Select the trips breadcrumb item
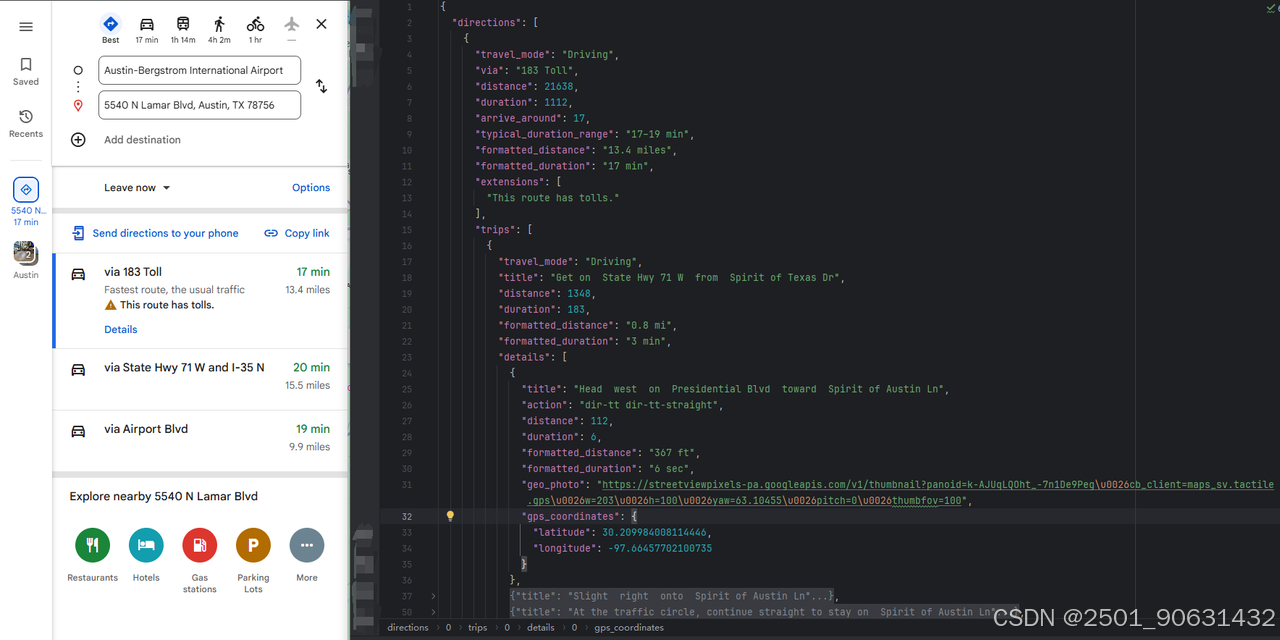Image resolution: width=1280 pixels, height=640 pixels. [478, 628]
